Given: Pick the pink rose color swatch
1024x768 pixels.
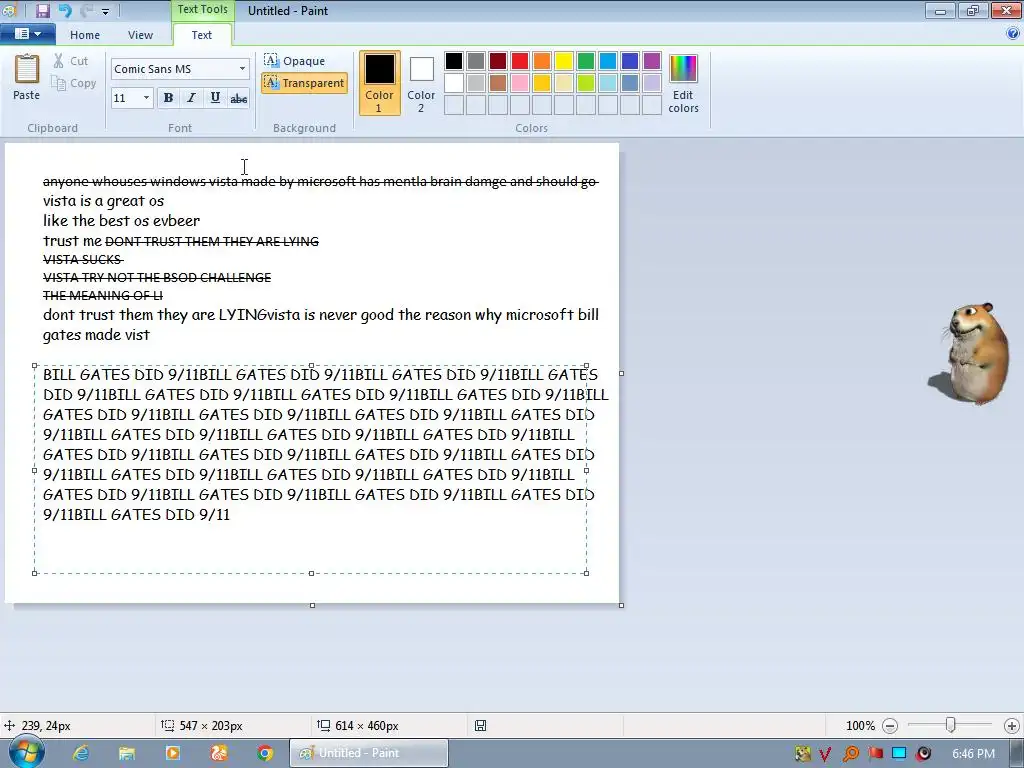Looking at the screenshot, I should tap(520, 83).
